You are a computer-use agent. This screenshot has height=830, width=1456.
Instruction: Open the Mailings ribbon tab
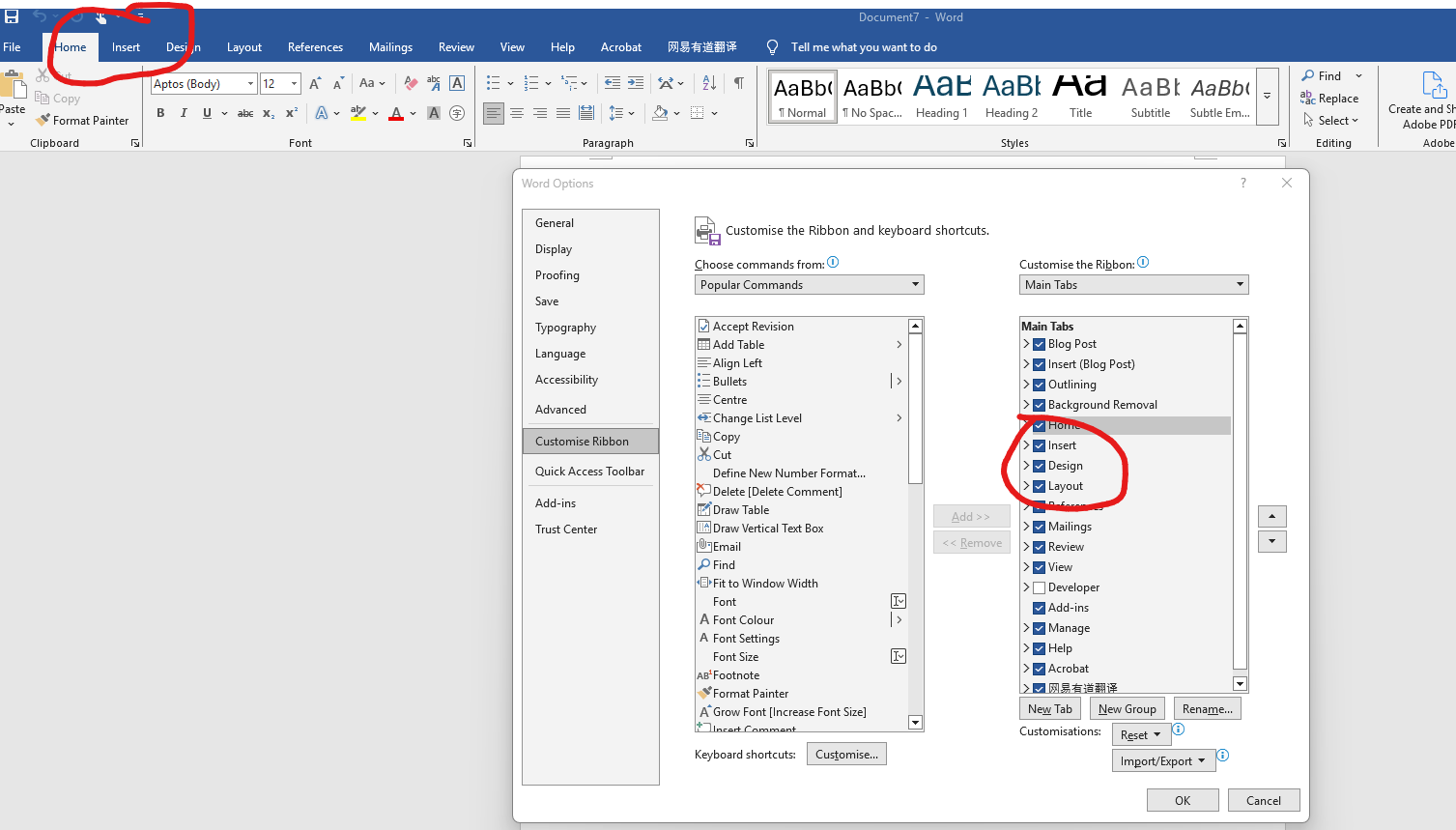click(390, 47)
